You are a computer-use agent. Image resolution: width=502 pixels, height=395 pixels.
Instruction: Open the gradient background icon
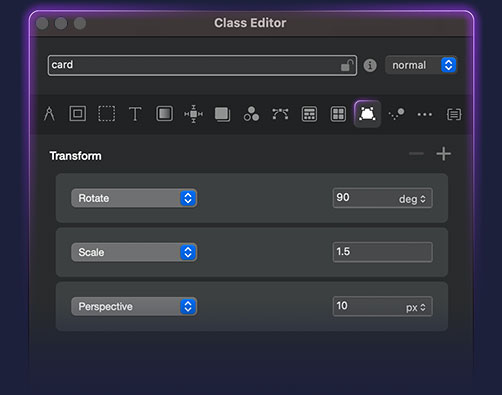164,114
